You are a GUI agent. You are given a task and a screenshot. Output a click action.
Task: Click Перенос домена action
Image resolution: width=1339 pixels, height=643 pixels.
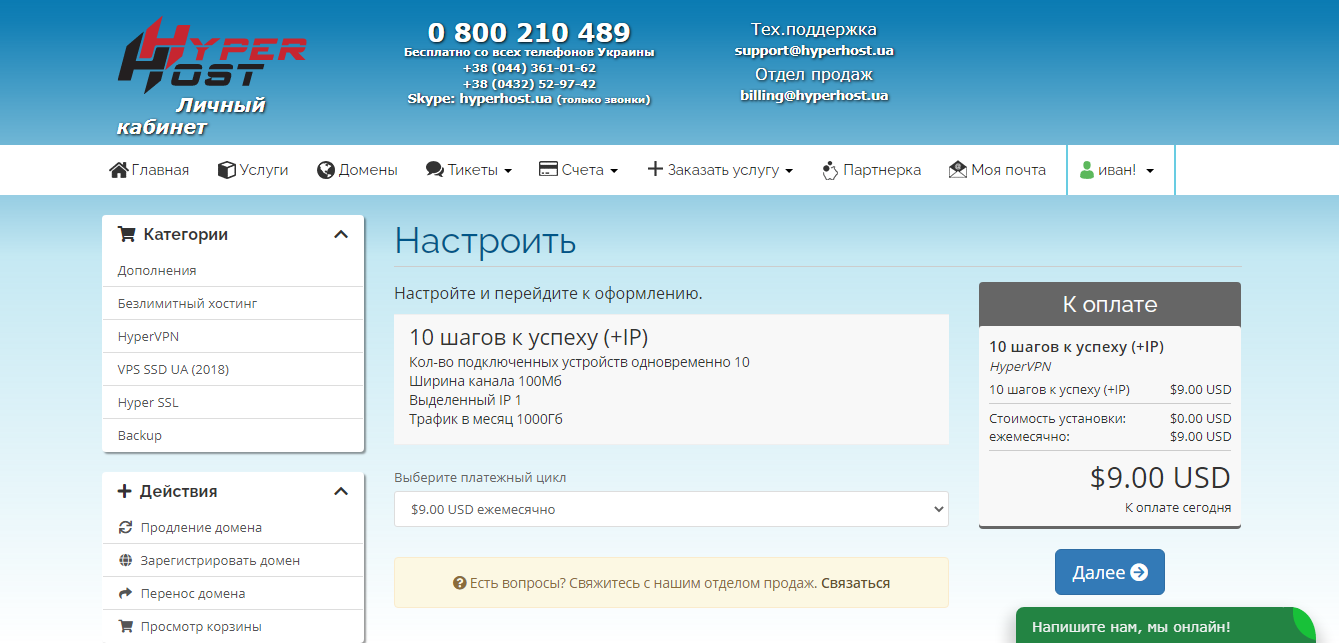[x=233, y=593]
